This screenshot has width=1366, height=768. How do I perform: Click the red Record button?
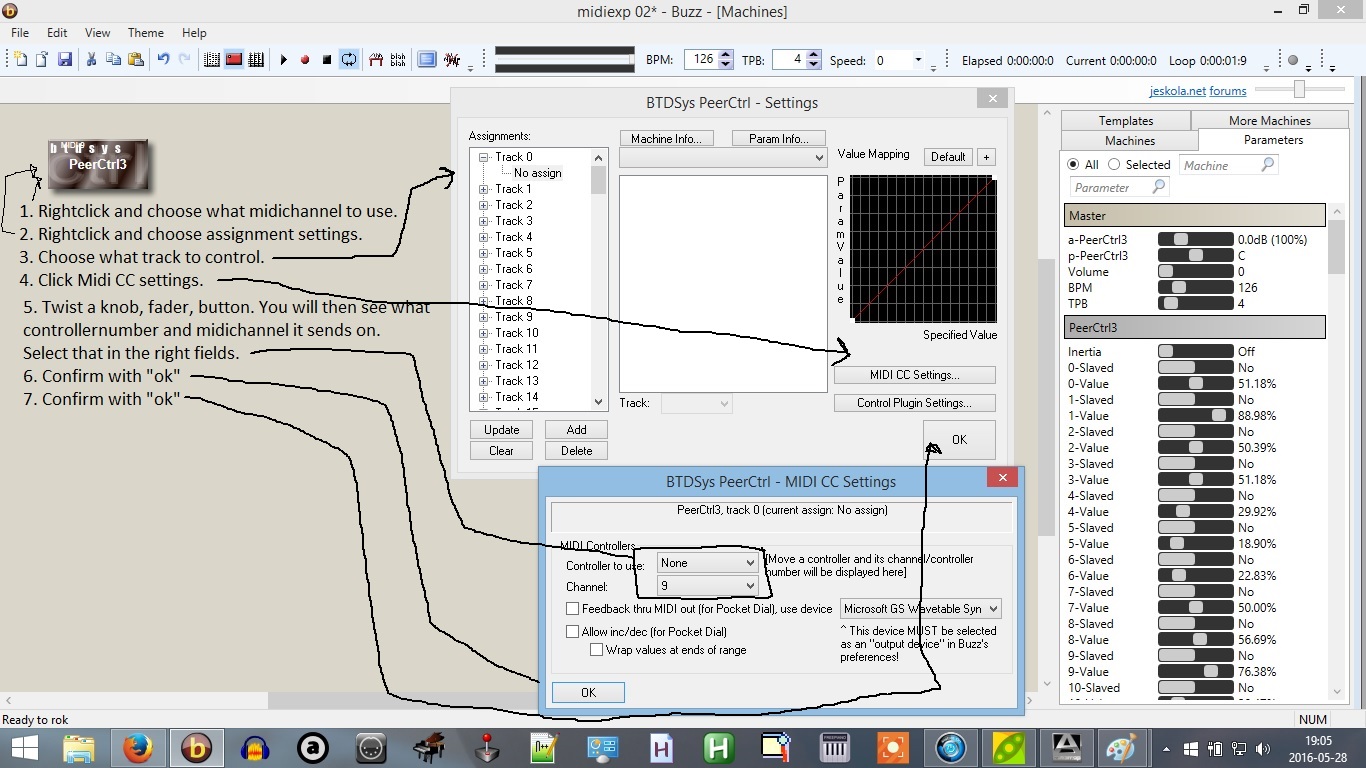point(305,60)
